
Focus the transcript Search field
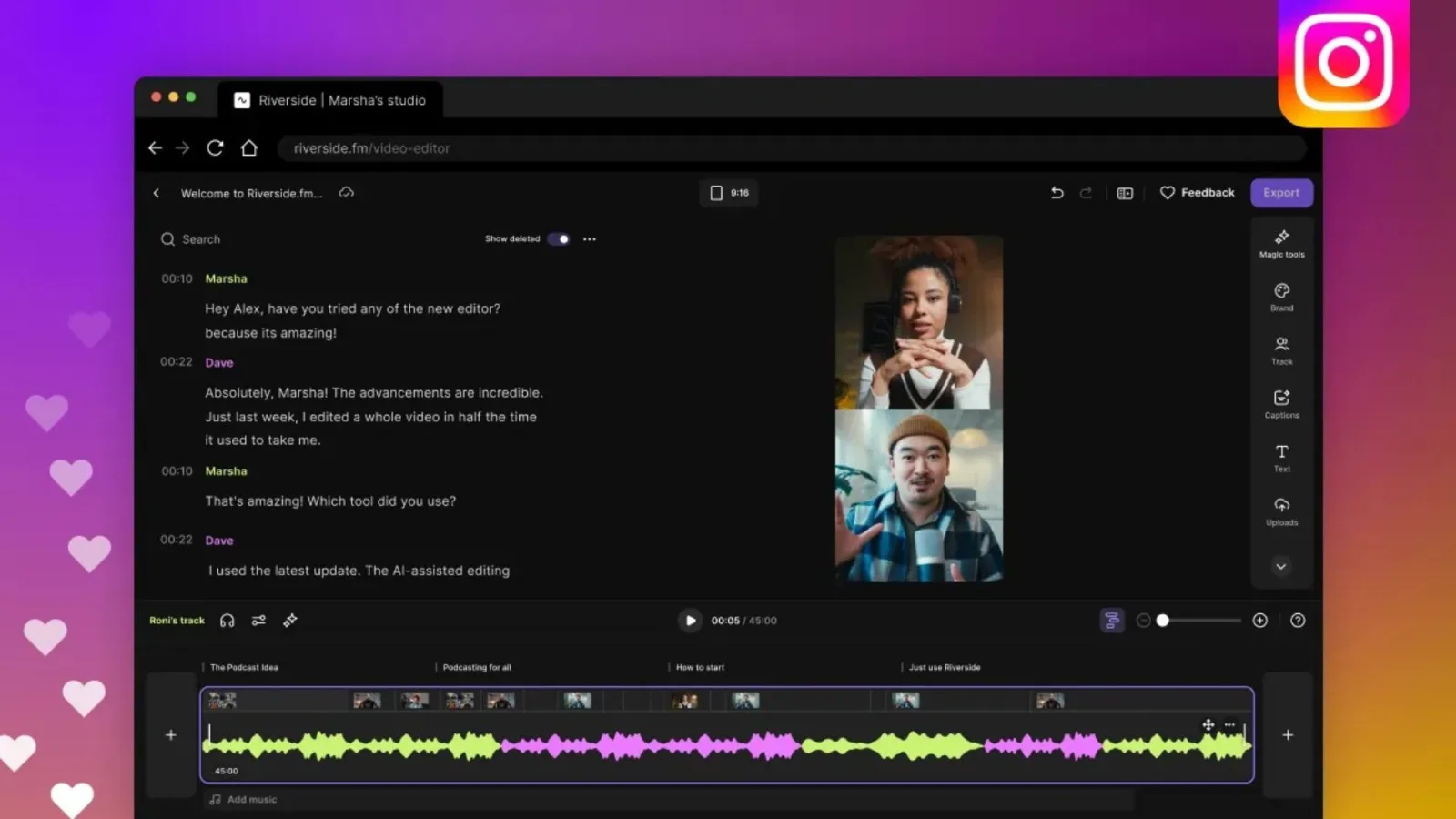201,239
